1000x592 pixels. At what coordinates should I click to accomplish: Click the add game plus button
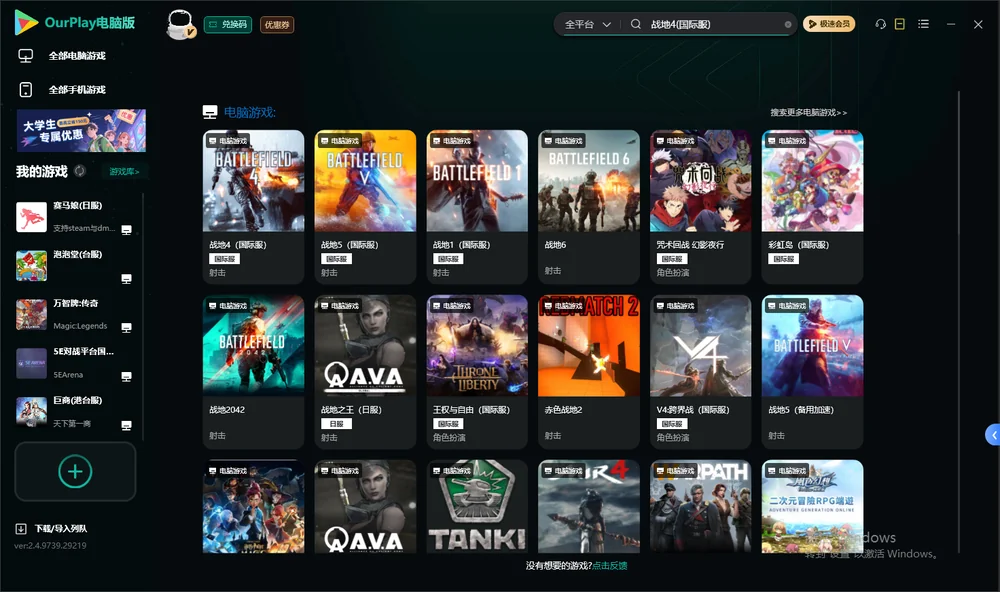pos(75,471)
